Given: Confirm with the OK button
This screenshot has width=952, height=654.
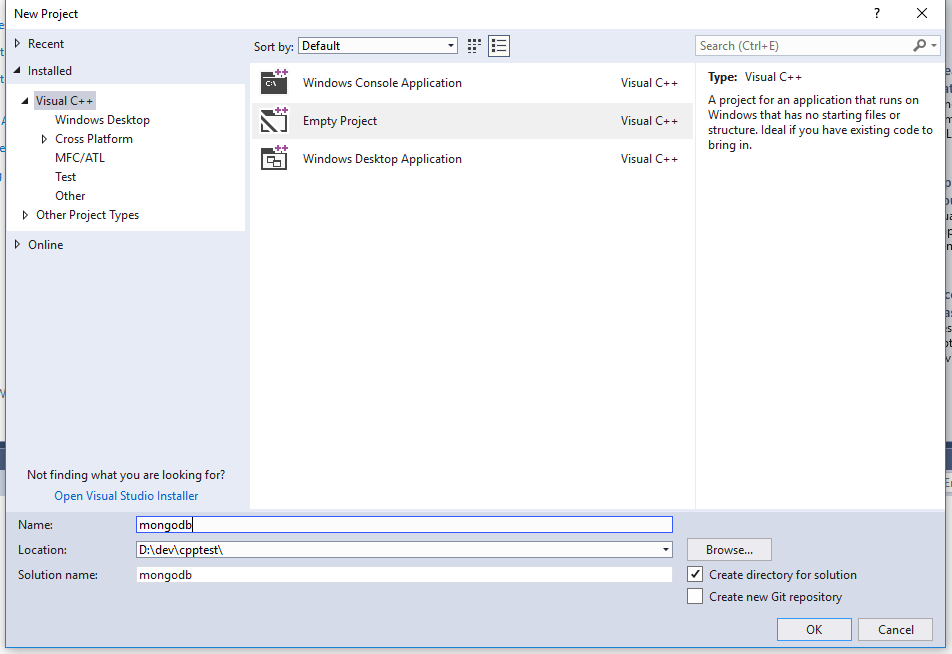Looking at the screenshot, I should click(x=814, y=630).
